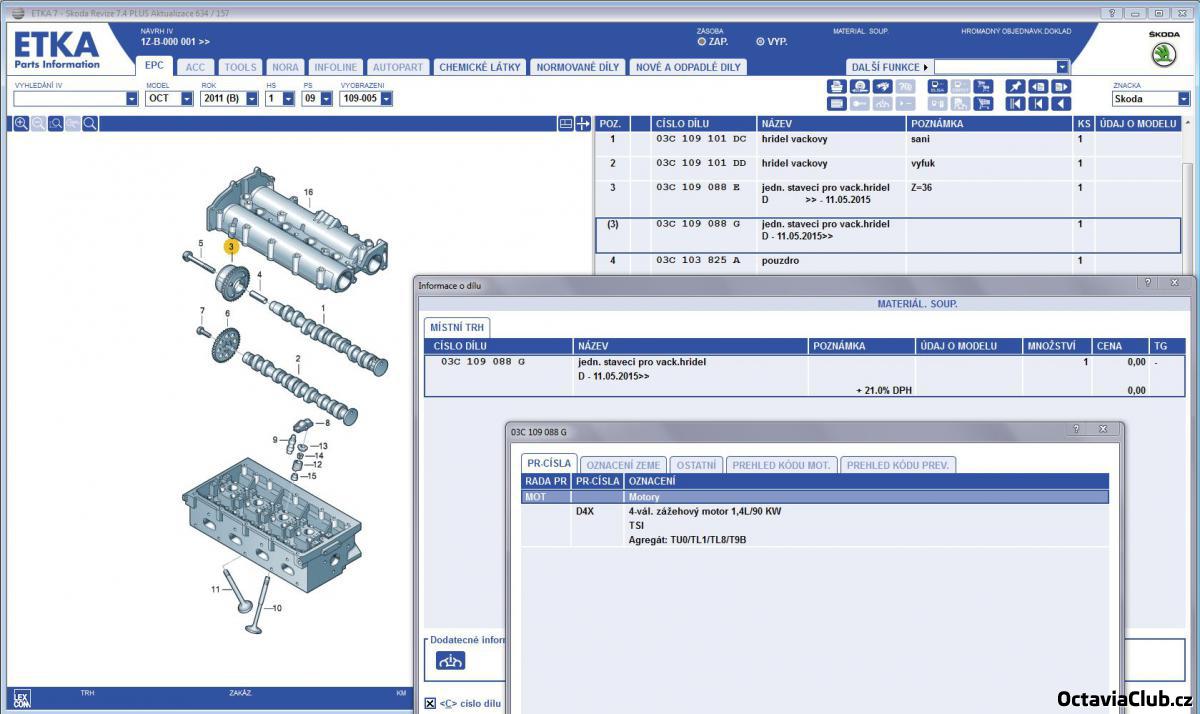Click the print icon in the toolbar
Image resolution: width=1200 pixels, height=714 pixels.
coord(837,87)
